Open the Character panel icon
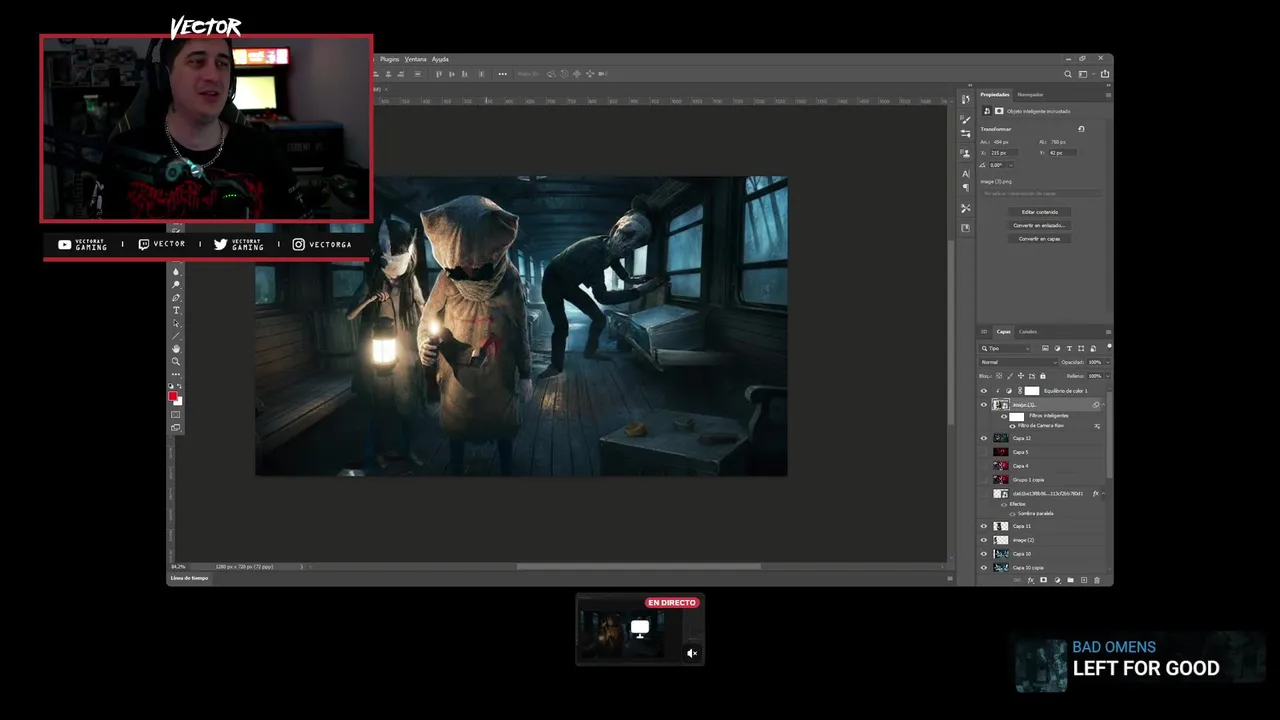This screenshot has height=720, width=1280. point(966,174)
